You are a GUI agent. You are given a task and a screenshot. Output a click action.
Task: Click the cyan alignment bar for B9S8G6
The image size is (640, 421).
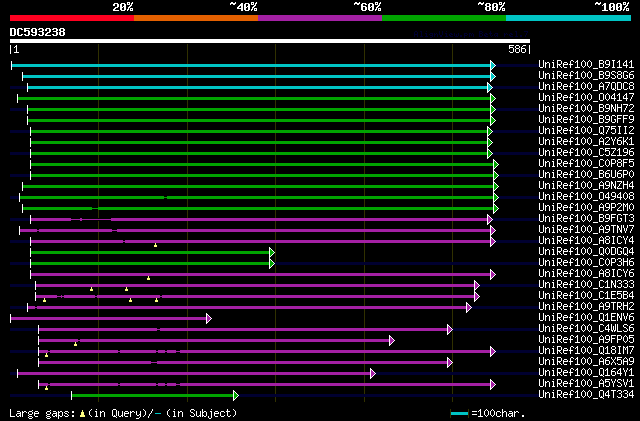(257, 76)
